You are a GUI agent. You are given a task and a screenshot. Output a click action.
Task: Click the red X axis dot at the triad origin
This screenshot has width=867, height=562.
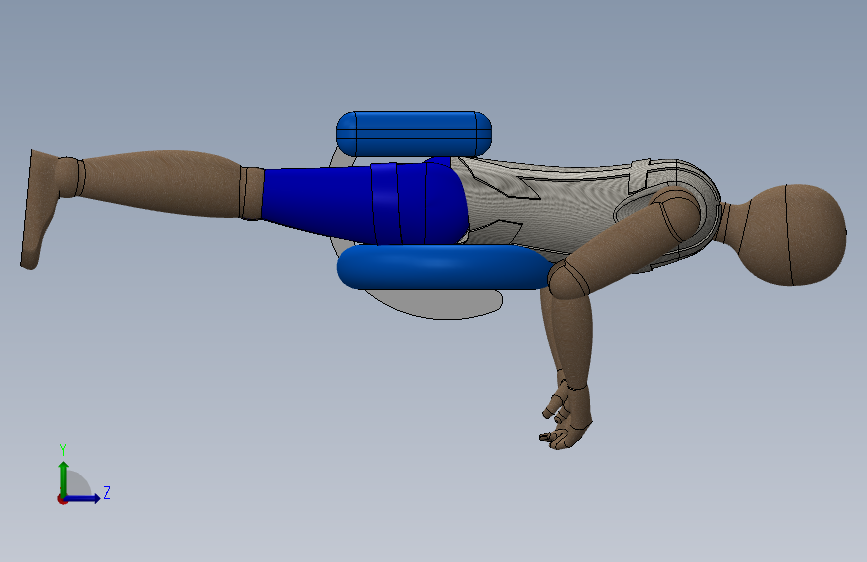point(62,499)
